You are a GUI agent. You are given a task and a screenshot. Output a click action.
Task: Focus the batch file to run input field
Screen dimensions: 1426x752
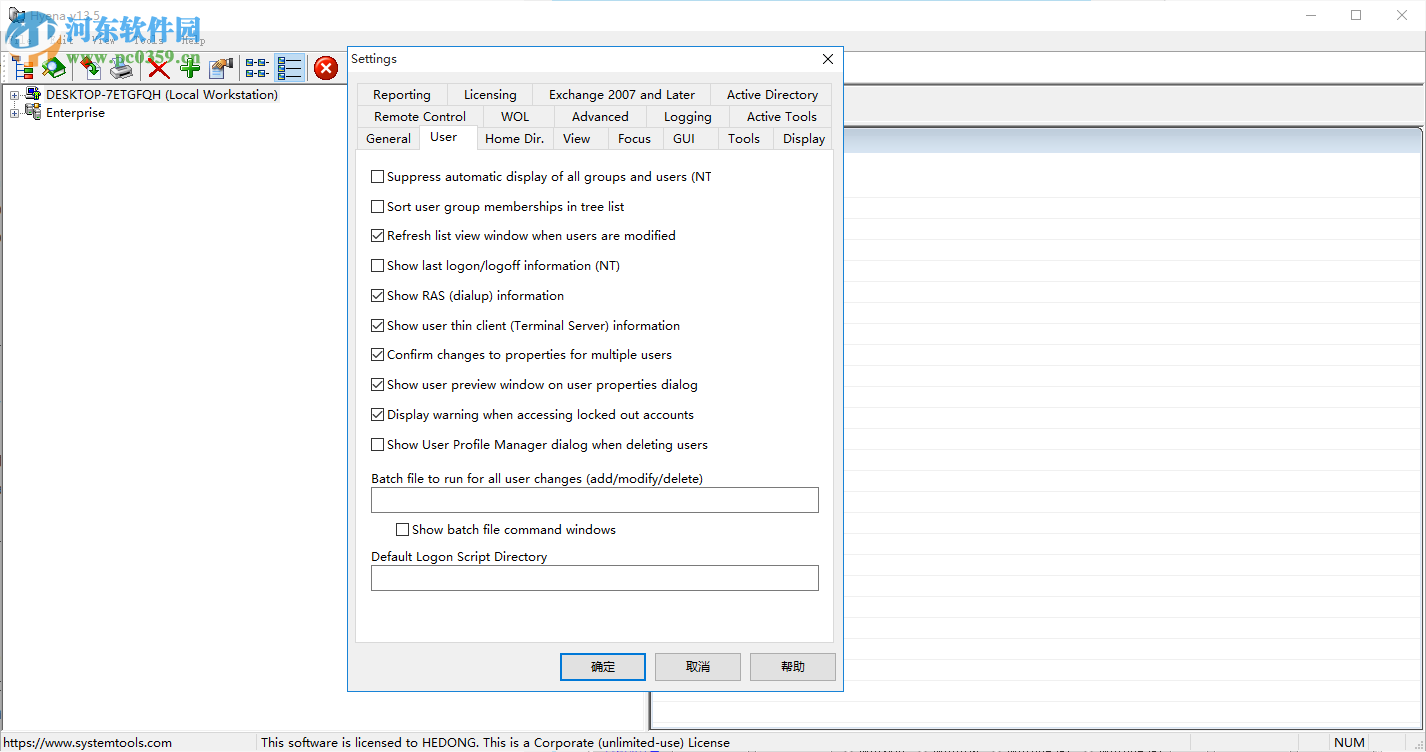595,500
